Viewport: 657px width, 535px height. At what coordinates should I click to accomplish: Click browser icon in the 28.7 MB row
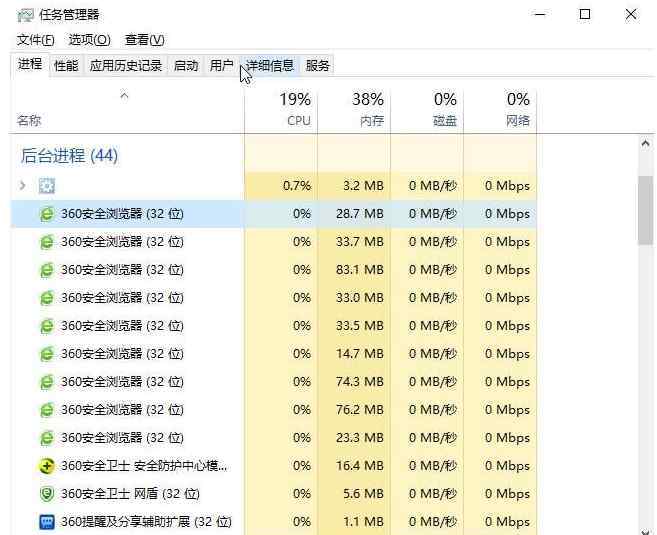point(47,214)
